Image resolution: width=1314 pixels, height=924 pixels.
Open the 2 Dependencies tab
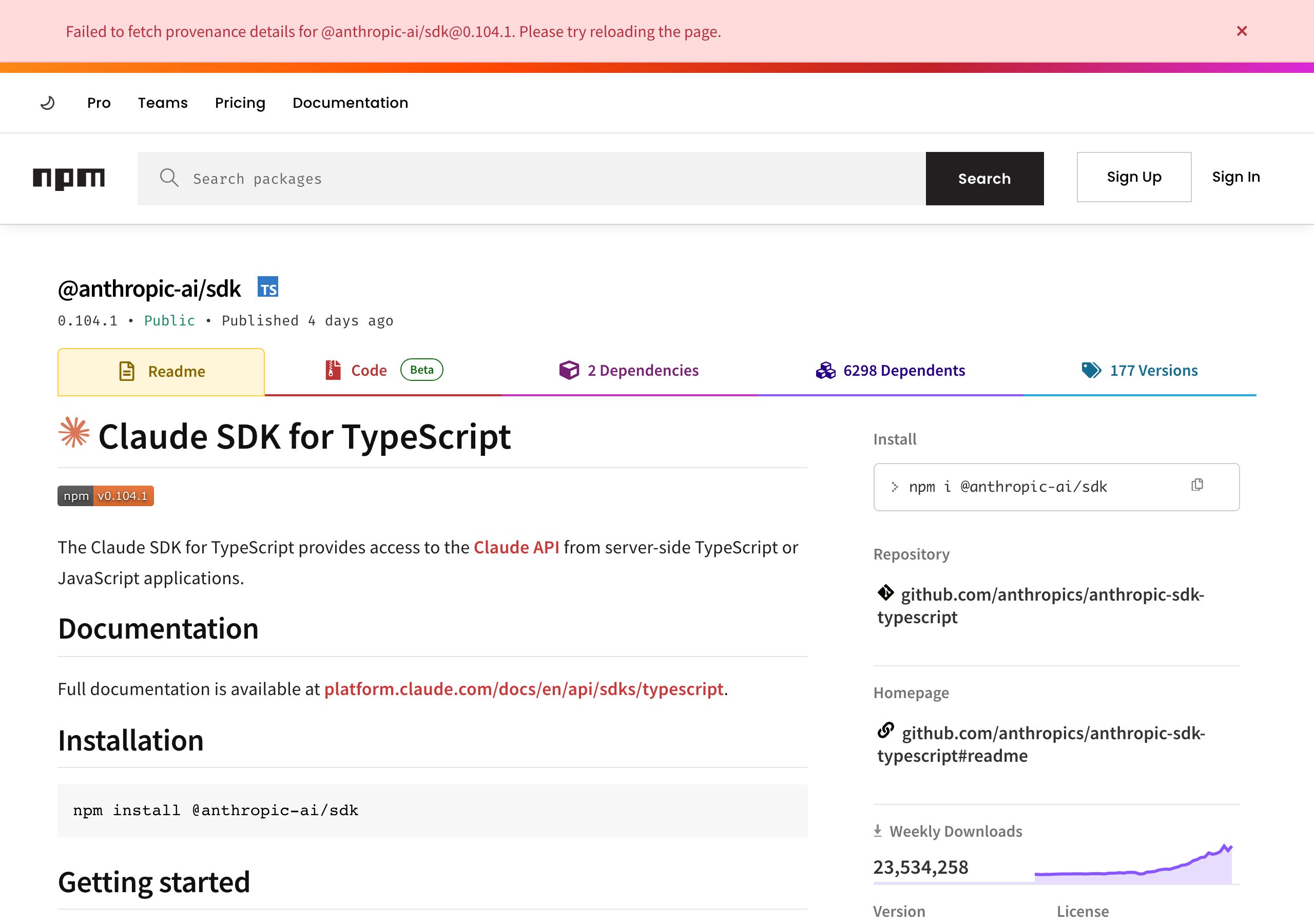coord(629,371)
